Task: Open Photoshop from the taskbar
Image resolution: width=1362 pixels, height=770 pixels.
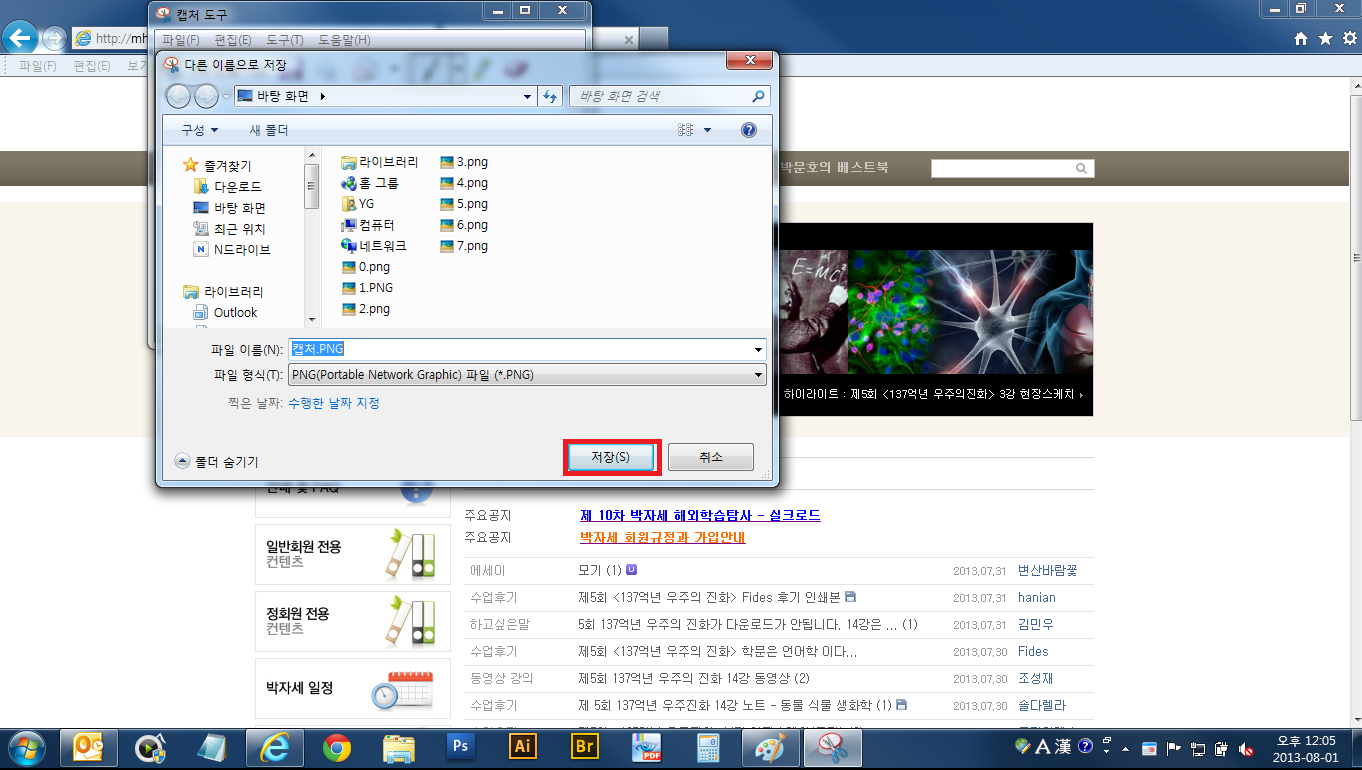Action: pyautogui.click(x=461, y=747)
